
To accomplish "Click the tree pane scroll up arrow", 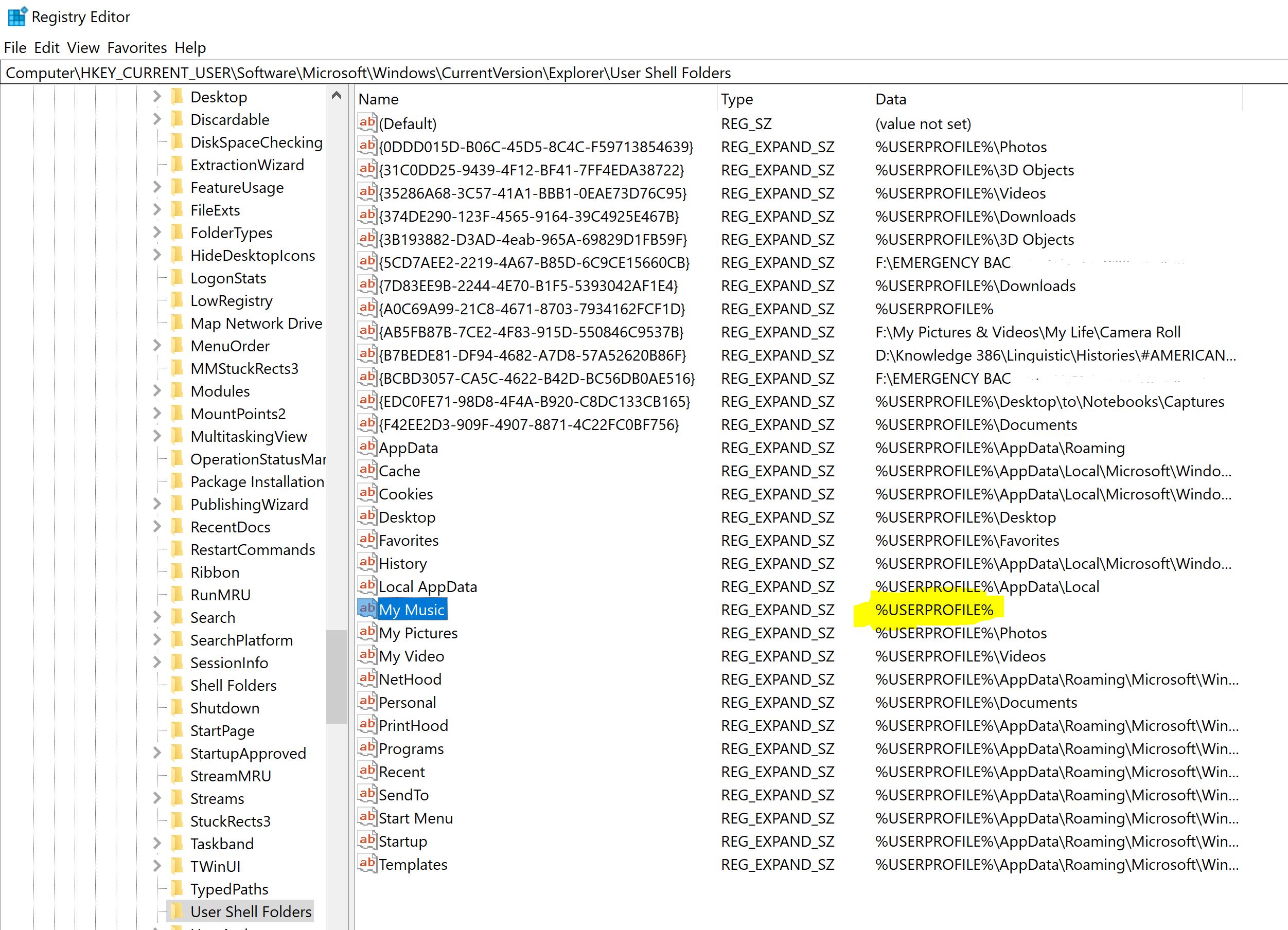I will coord(336,95).
